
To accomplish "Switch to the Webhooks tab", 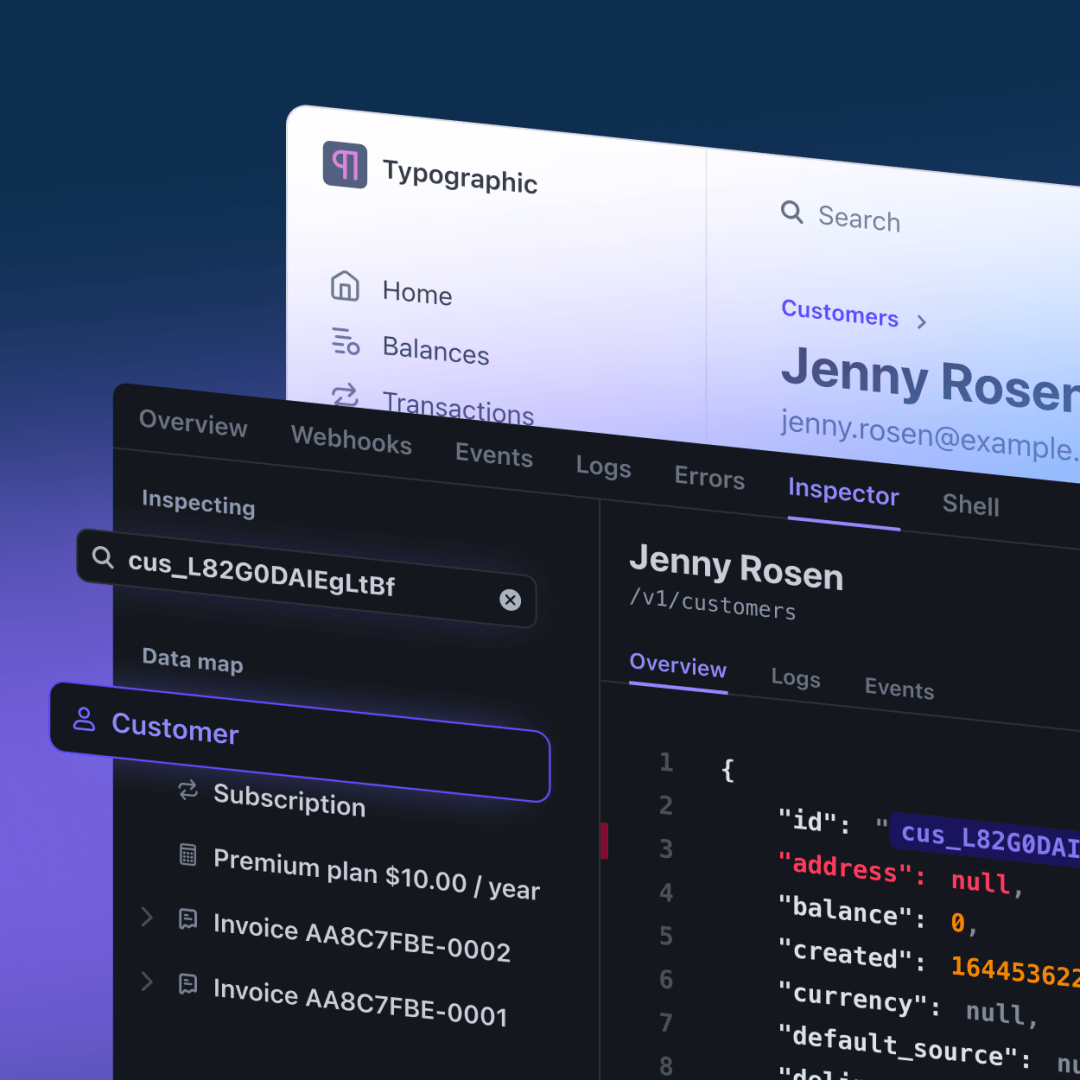I will [x=351, y=439].
